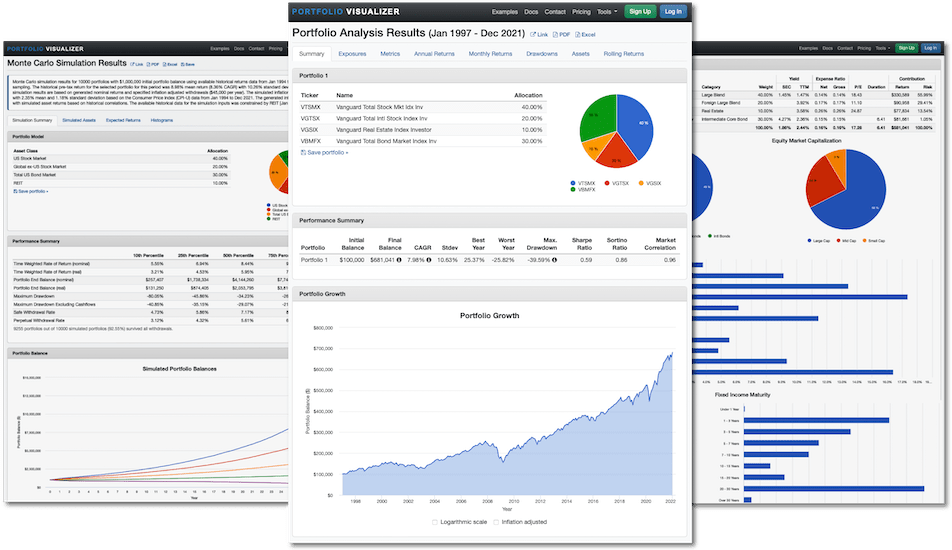
Task: Click the blue 40% slice of allocation pie chart
Action: click(636, 126)
